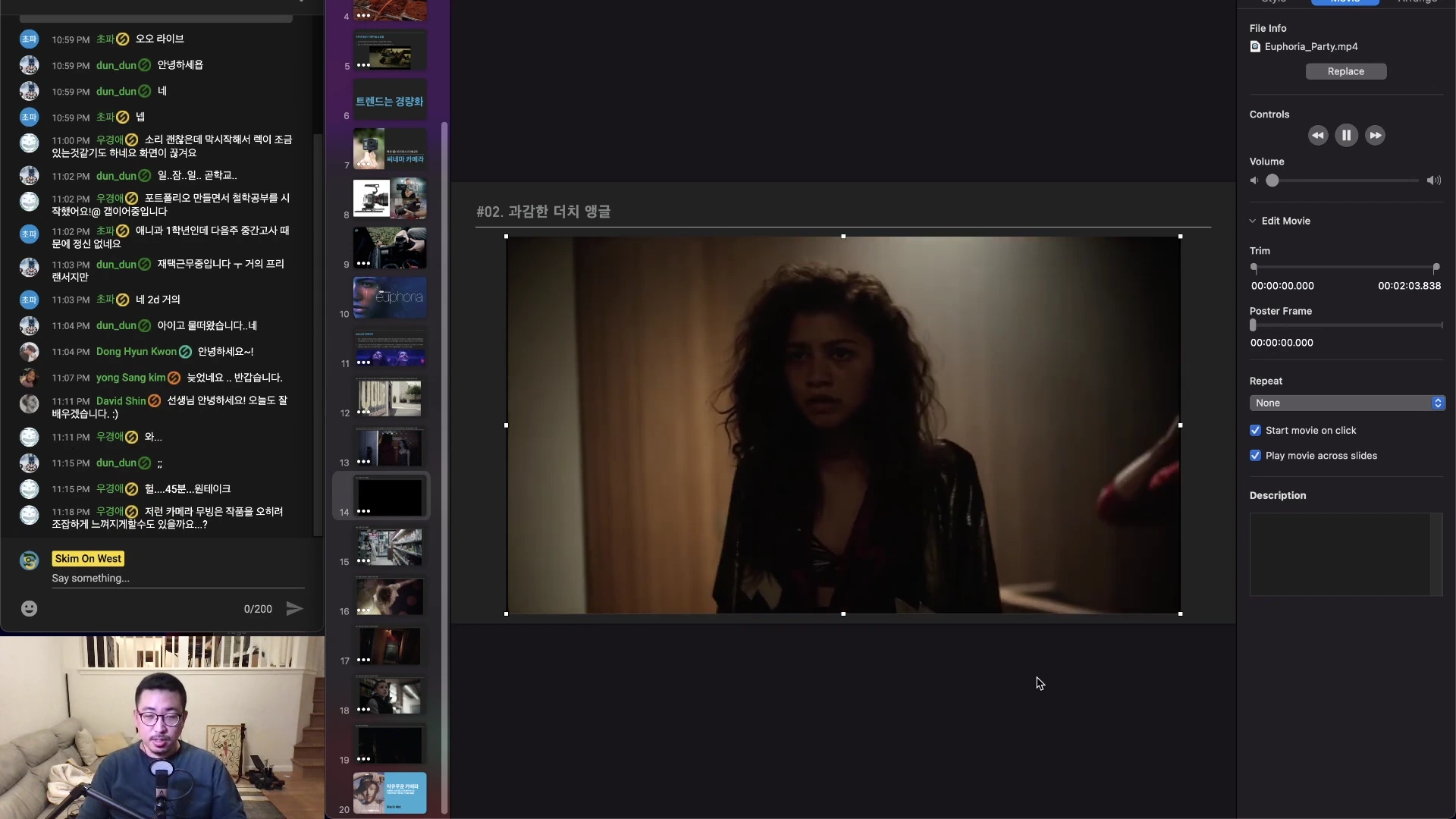1456x819 pixels.
Task: Select slide 6 thumbnail with blue Korean title
Action: (390, 100)
